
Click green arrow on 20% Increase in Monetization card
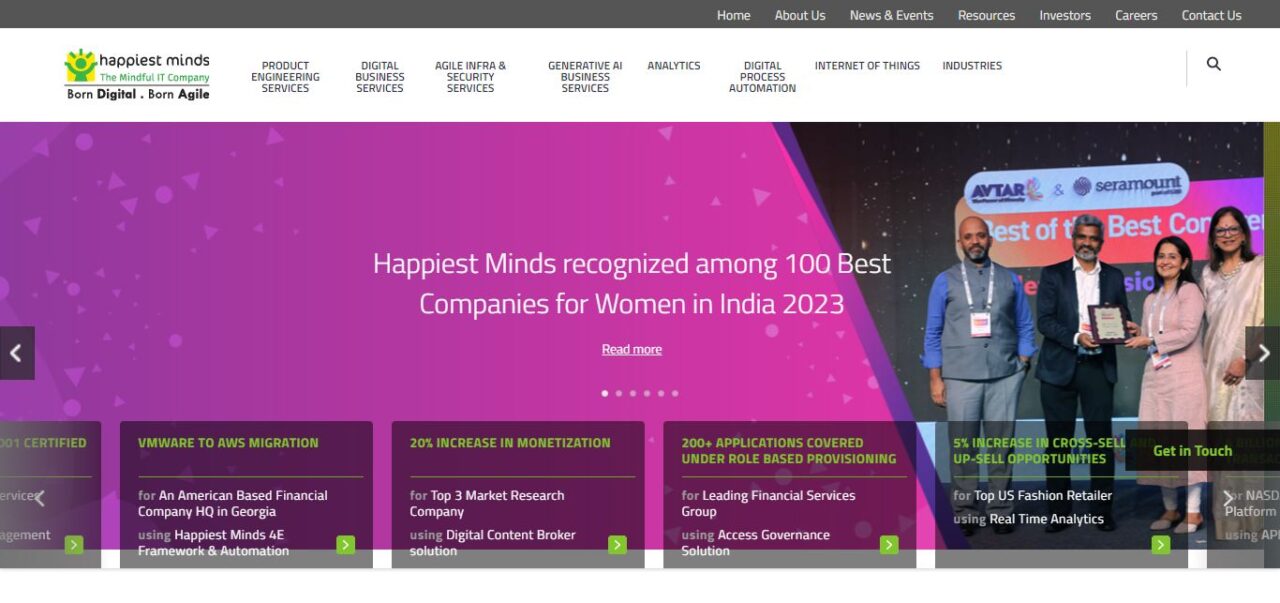point(618,545)
